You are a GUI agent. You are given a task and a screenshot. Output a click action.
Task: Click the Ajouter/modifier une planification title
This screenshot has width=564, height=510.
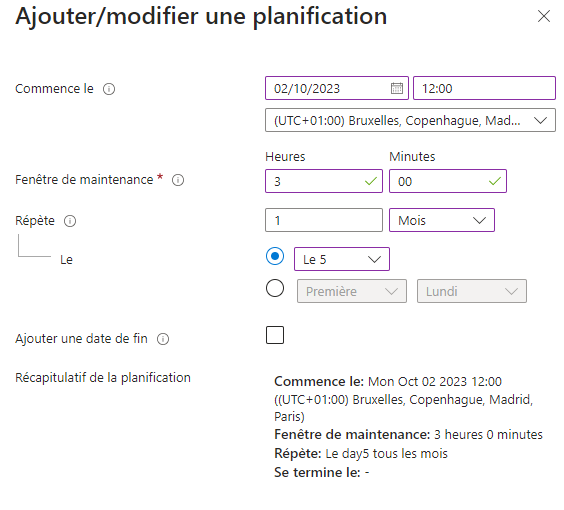click(201, 17)
